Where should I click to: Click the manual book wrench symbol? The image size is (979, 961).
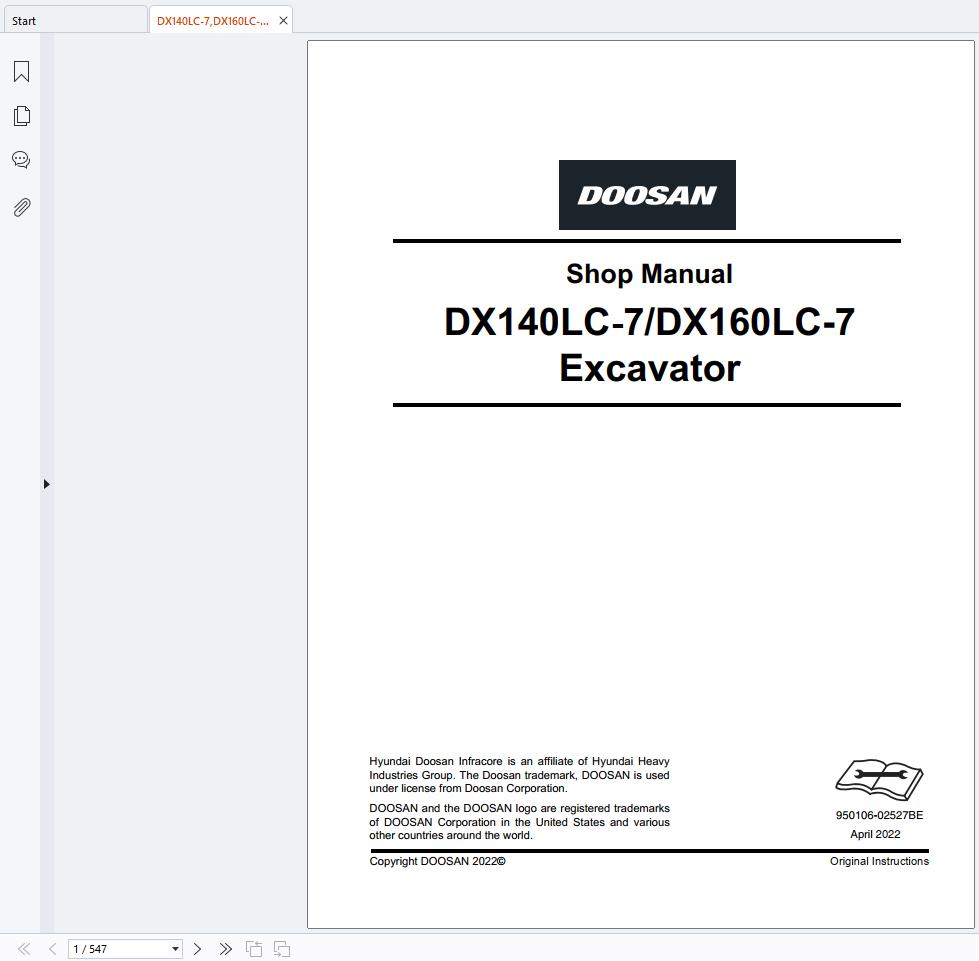(x=879, y=779)
